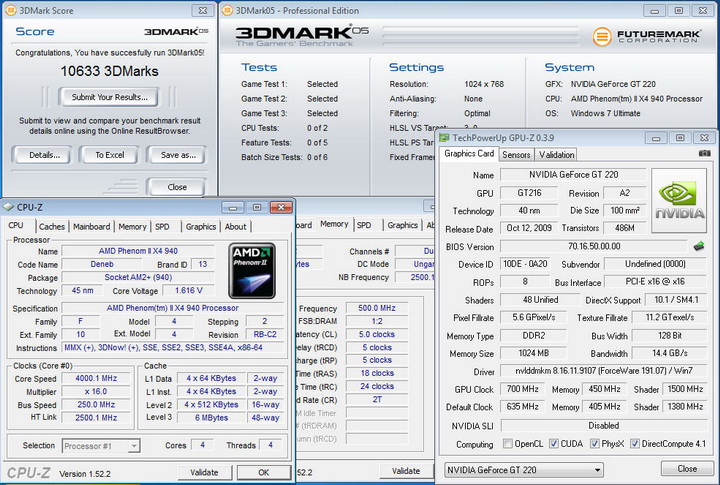Click the Code Name value Deneb

point(102,264)
